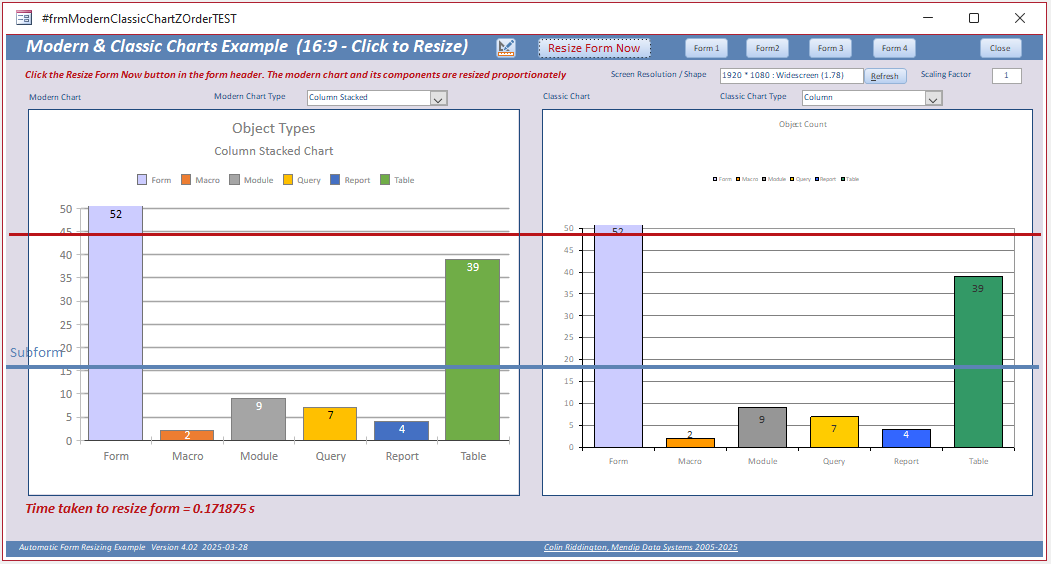Viewport: 1051px width, 564px height.
Task: Click the Column Stacked combo box field
Action: [369, 97]
